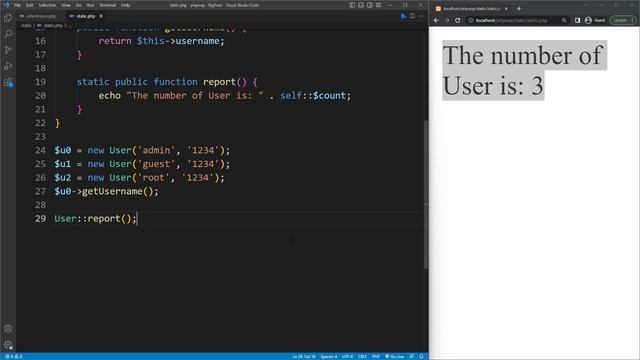Open the Run and Debug view

pos(8,66)
